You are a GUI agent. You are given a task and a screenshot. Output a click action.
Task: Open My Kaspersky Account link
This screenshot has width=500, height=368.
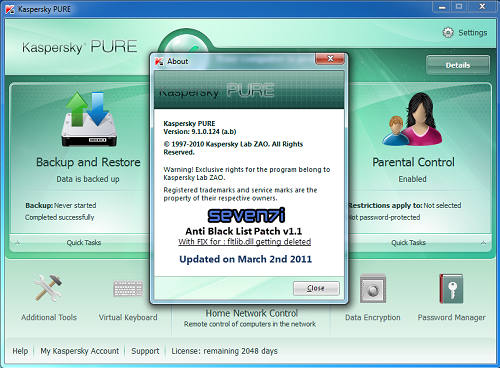[79, 351]
